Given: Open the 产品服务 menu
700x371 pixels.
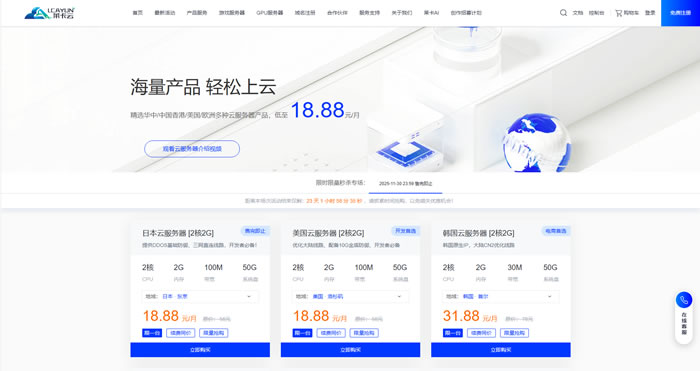Looking at the screenshot, I should click(197, 13).
